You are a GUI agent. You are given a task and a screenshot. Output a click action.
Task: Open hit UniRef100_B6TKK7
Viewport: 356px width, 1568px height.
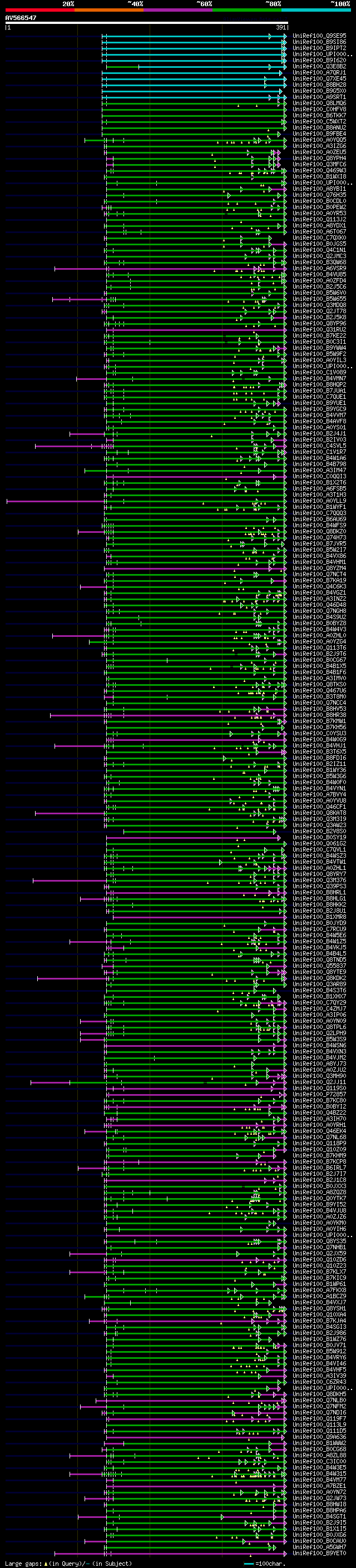click(x=319, y=116)
